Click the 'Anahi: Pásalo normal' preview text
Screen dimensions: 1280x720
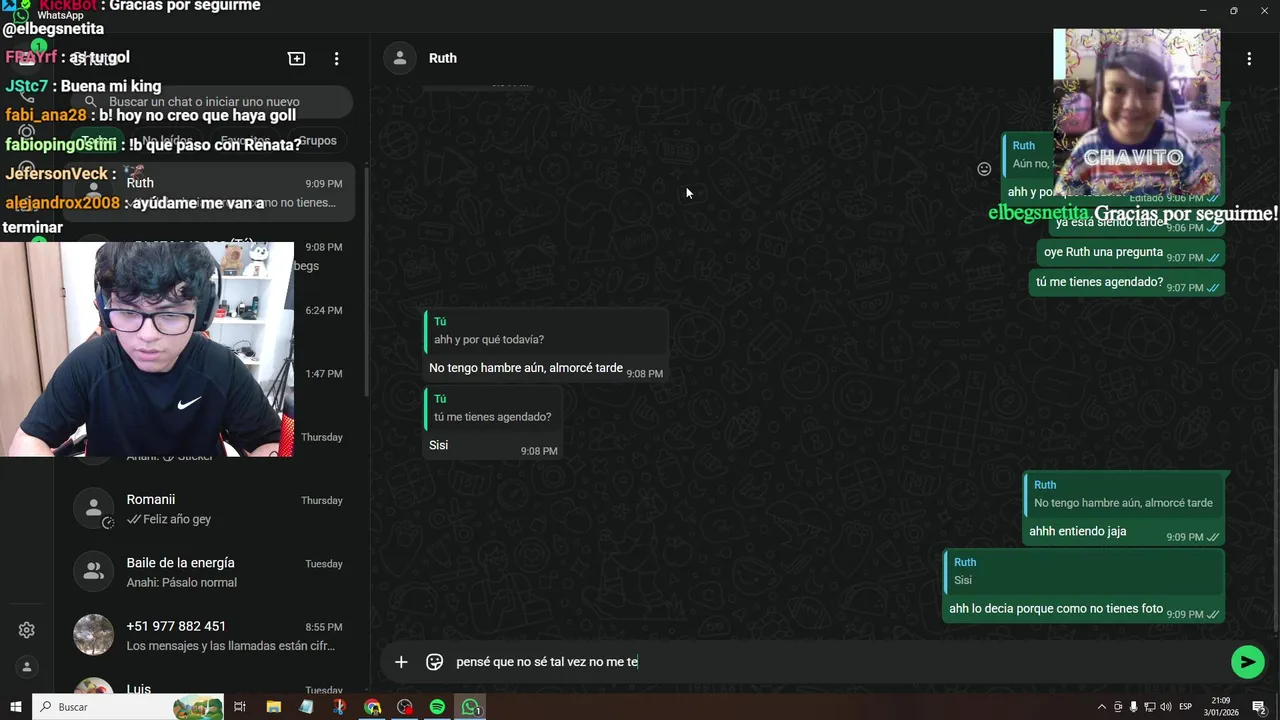[x=182, y=582]
